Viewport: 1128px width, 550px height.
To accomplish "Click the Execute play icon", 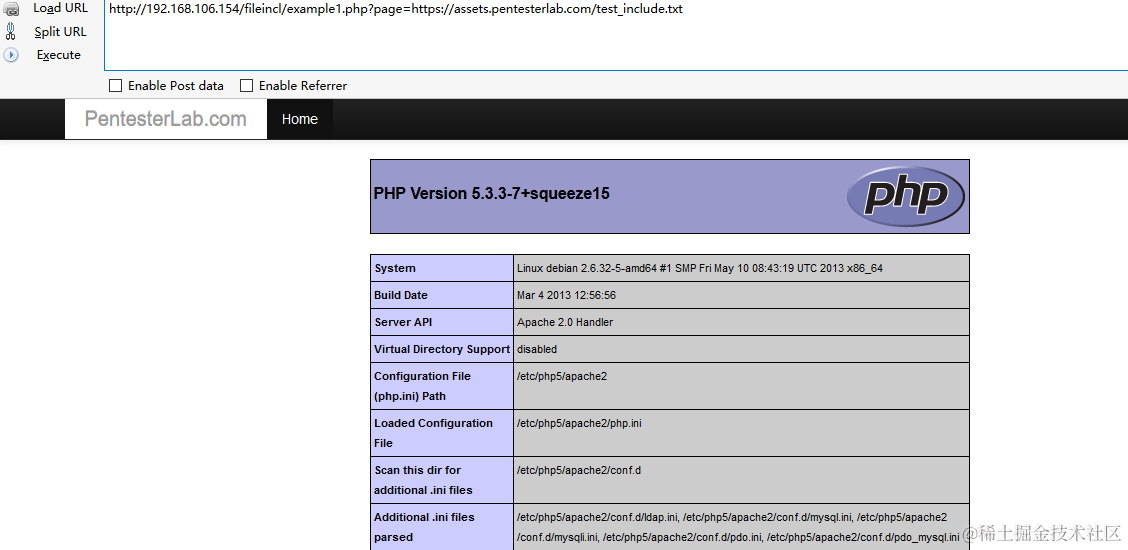I will point(11,55).
